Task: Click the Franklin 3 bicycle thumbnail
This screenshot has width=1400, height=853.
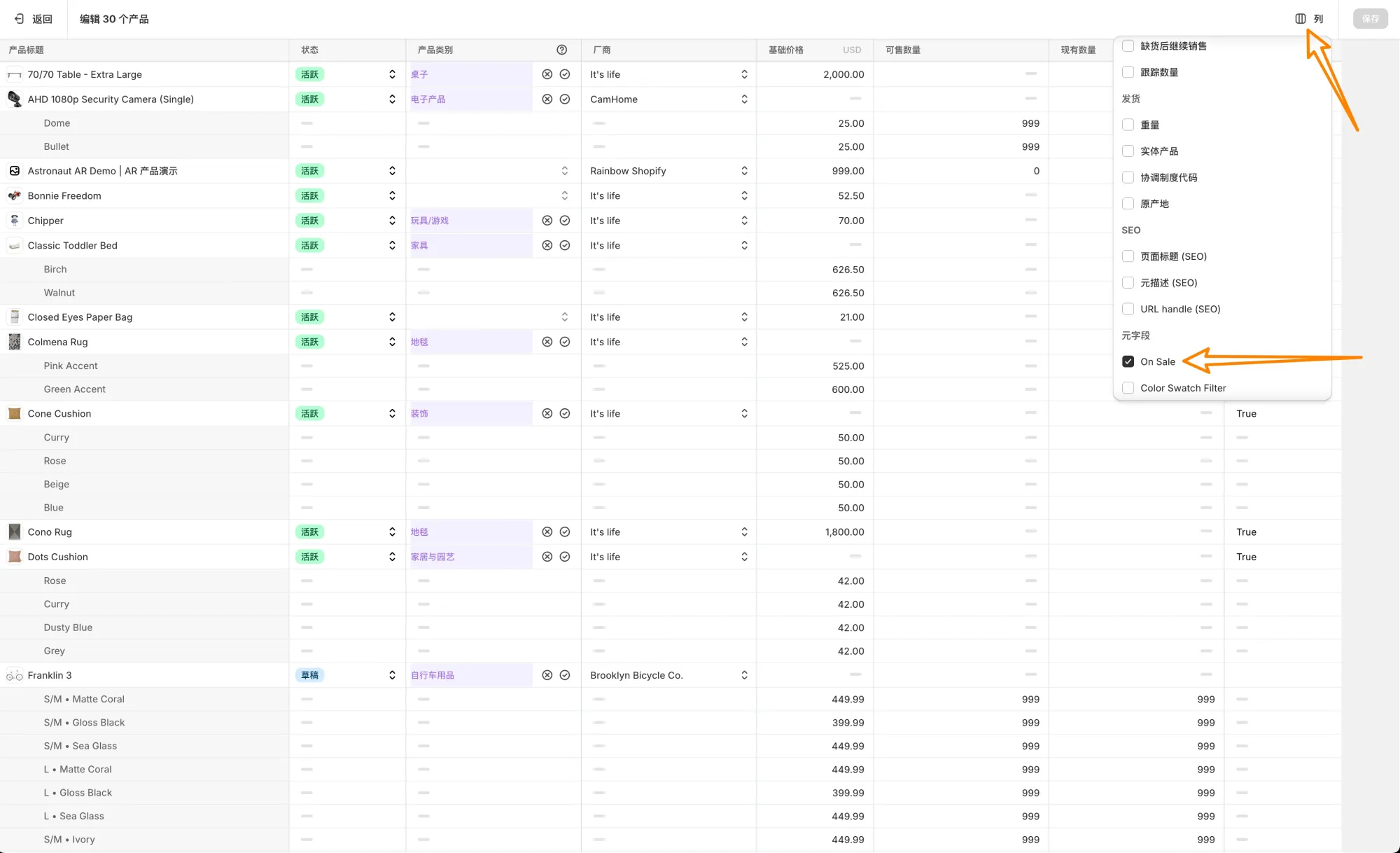Action: click(x=15, y=675)
